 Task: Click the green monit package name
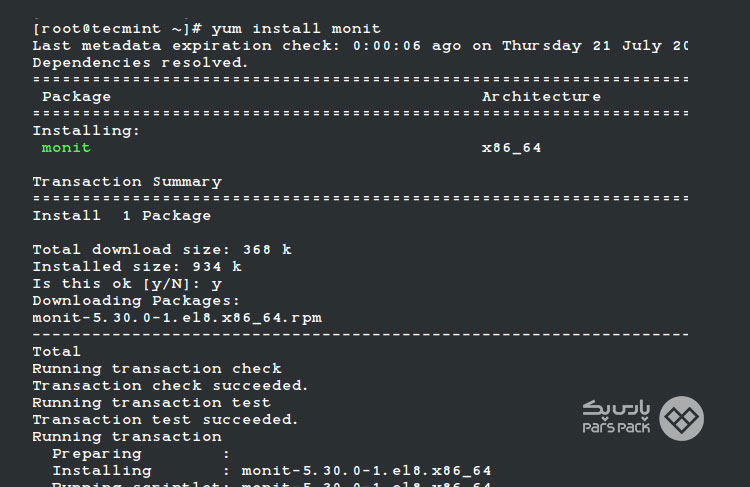click(66, 148)
